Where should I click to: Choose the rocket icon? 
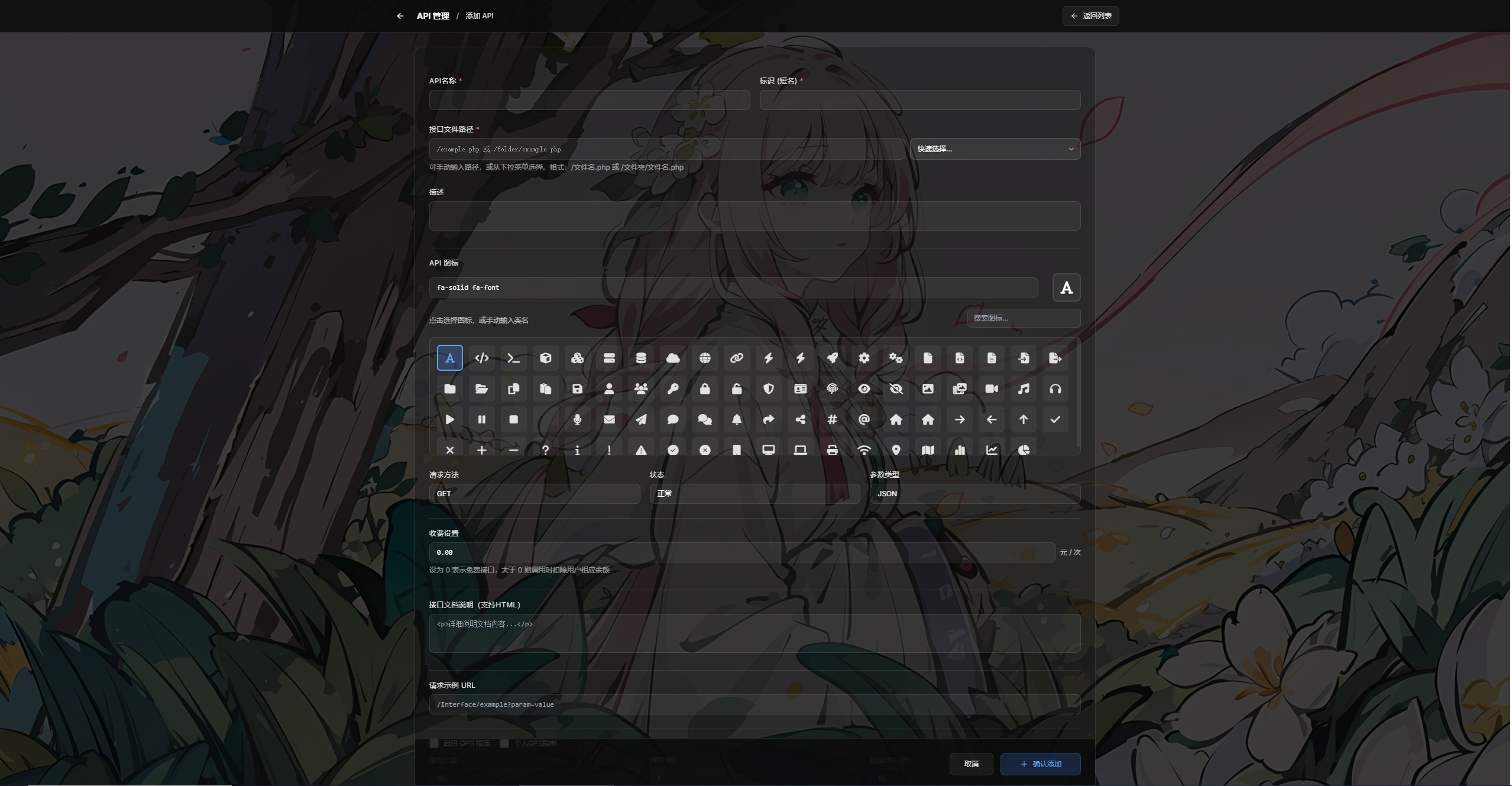[832, 358]
